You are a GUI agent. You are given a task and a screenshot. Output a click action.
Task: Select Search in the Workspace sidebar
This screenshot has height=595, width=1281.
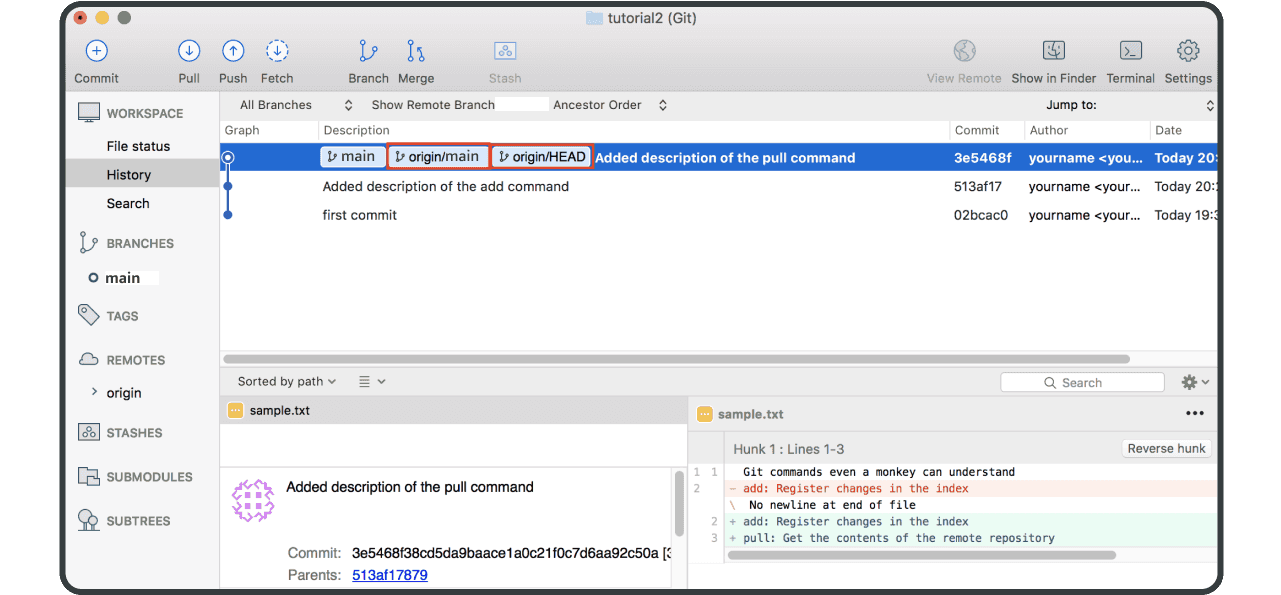coord(128,203)
